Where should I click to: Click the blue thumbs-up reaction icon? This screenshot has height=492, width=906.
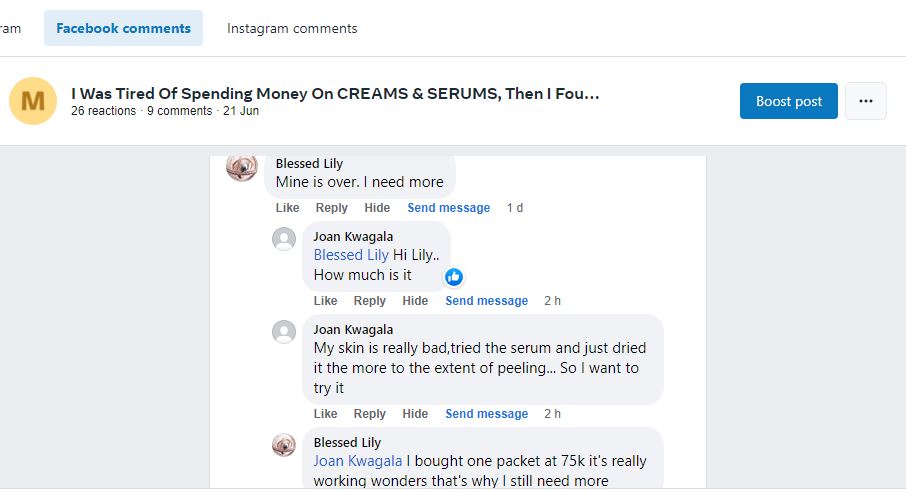(454, 277)
